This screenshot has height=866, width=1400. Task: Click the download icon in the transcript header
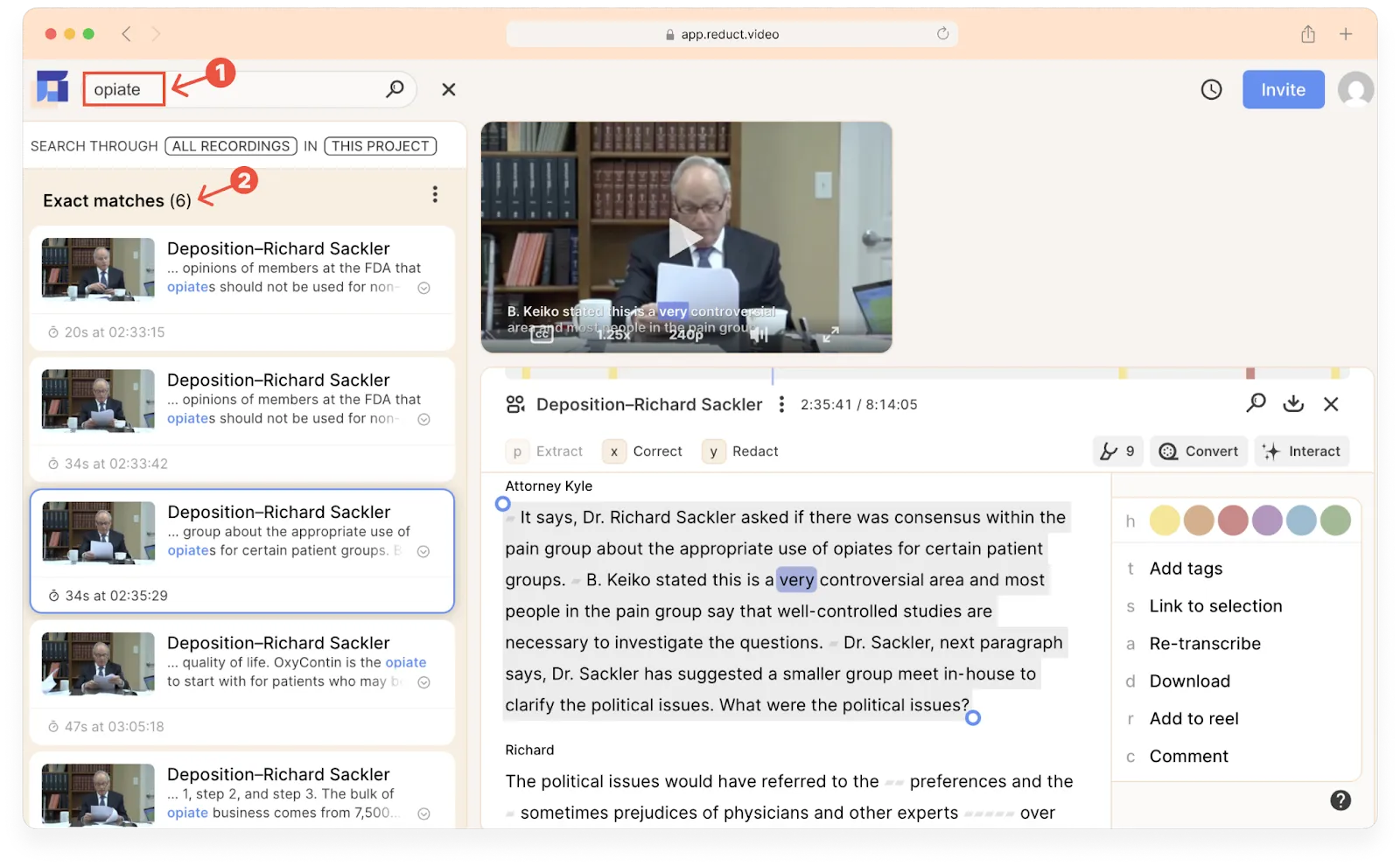pyautogui.click(x=1293, y=403)
